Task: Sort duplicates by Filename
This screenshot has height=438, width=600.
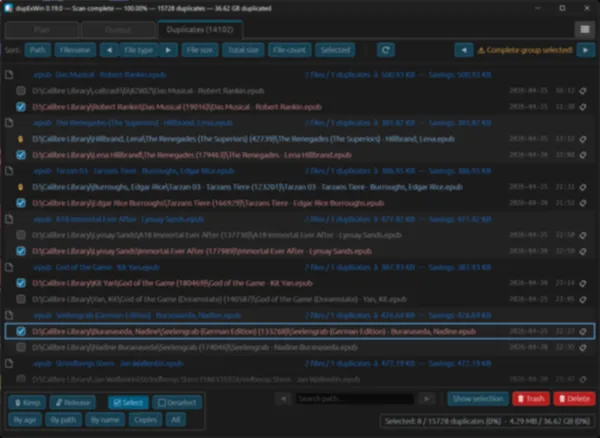Action: [75, 50]
